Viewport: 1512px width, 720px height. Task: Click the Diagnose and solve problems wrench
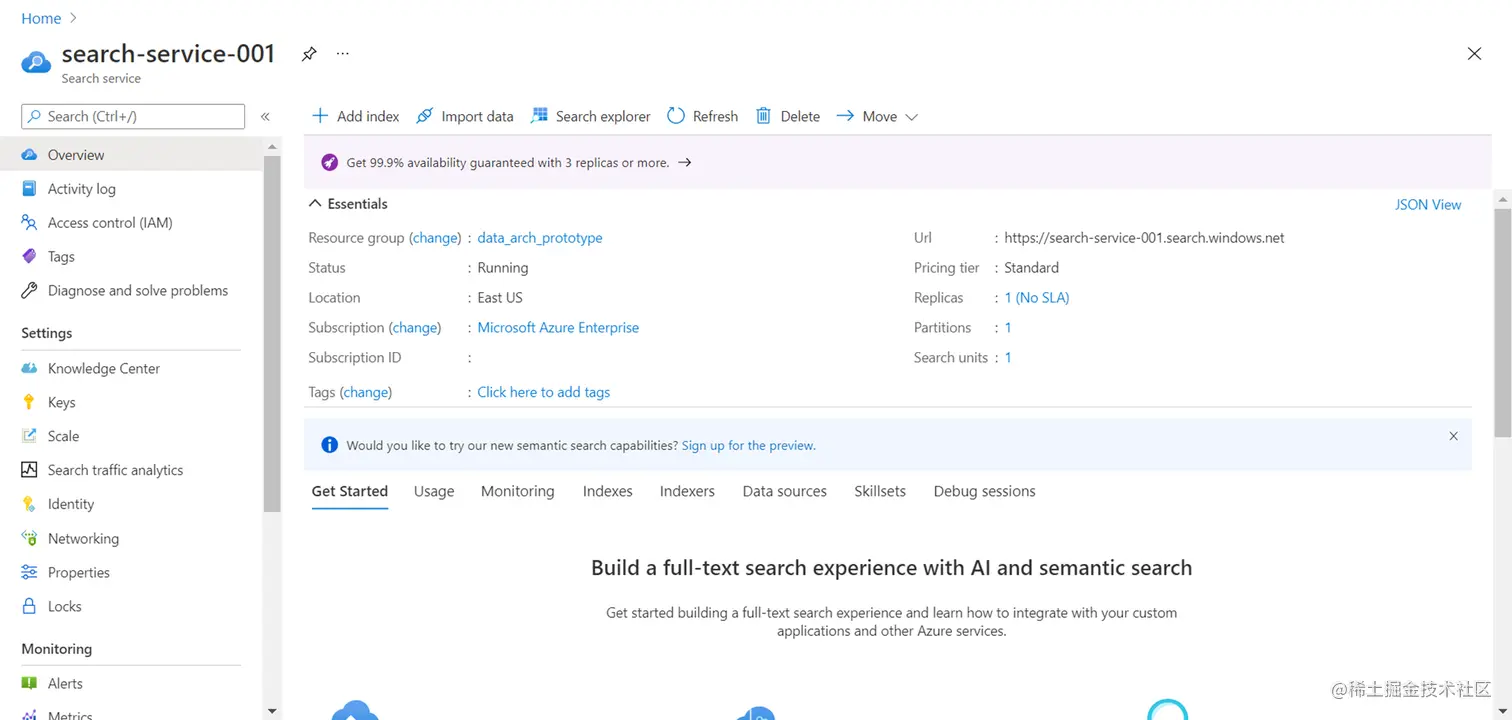coord(29,290)
